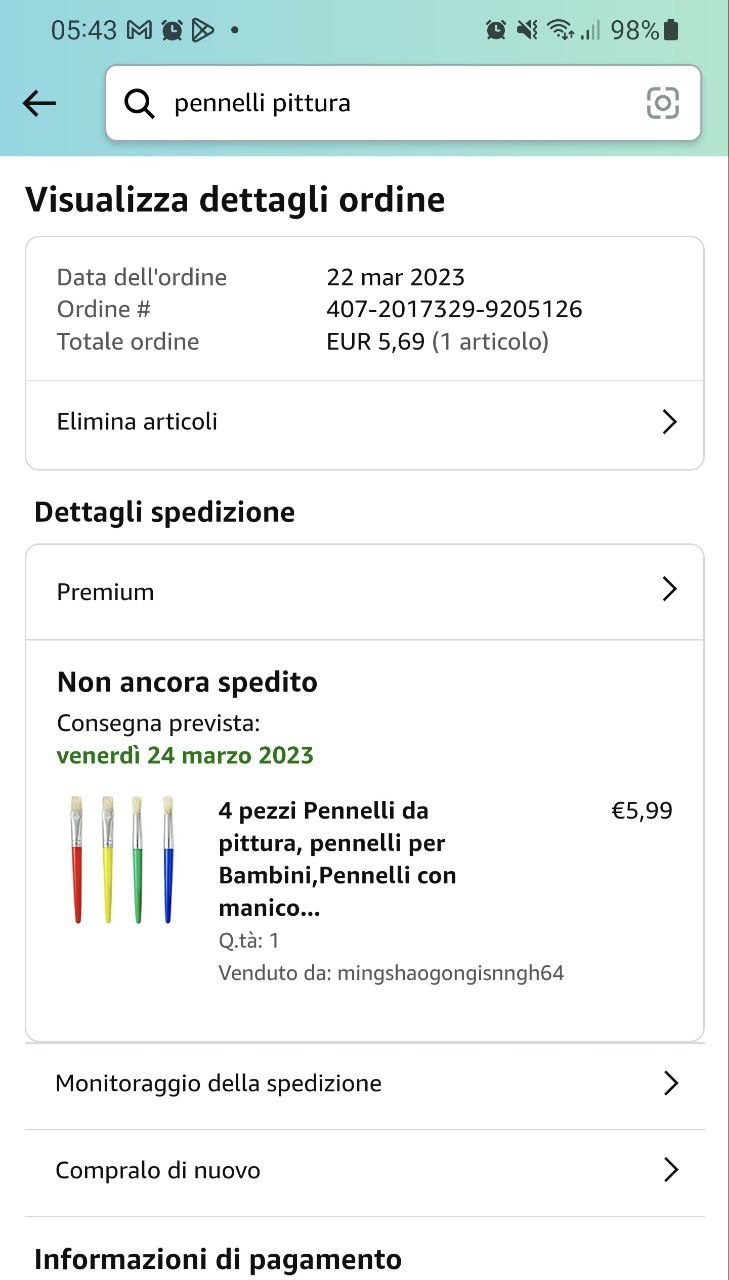Tap the back arrow icon

39,103
